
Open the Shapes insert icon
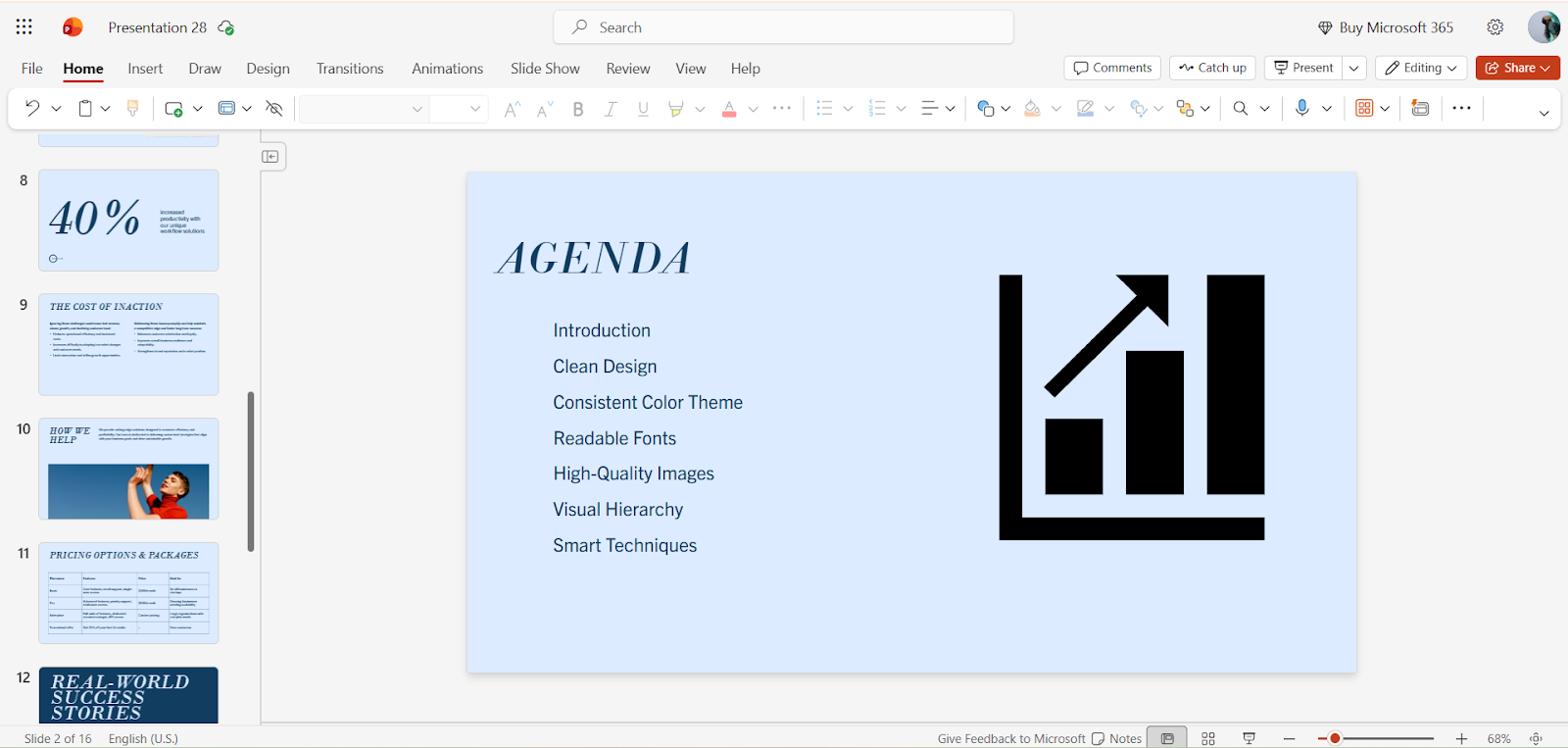(x=986, y=109)
